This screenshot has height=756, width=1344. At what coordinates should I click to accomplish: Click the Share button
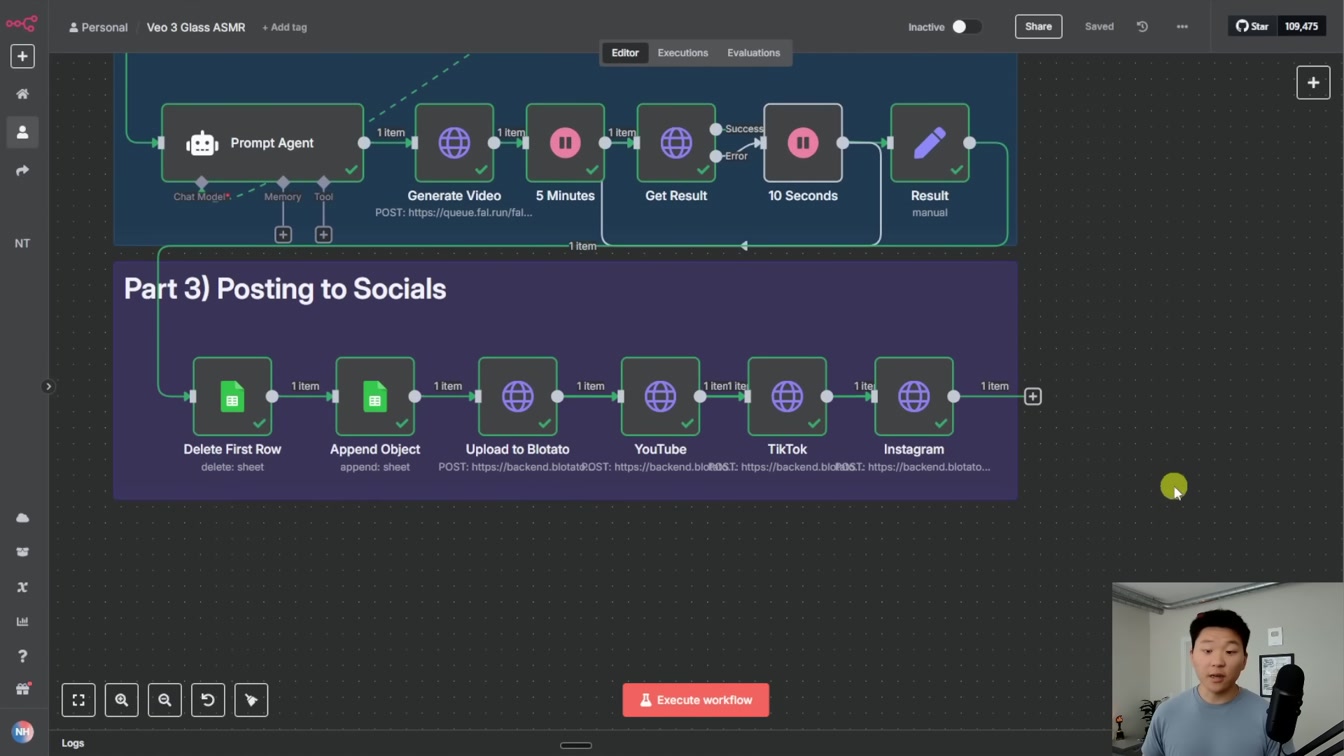click(1038, 27)
